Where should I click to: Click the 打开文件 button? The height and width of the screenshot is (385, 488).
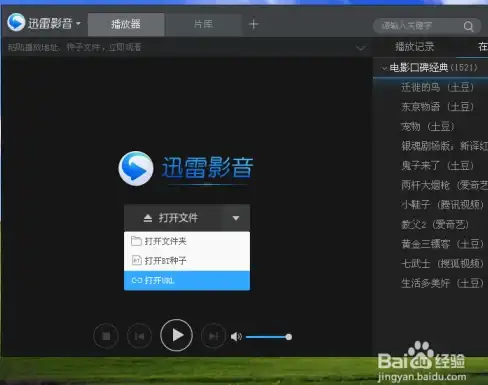[x=172, y=218]
